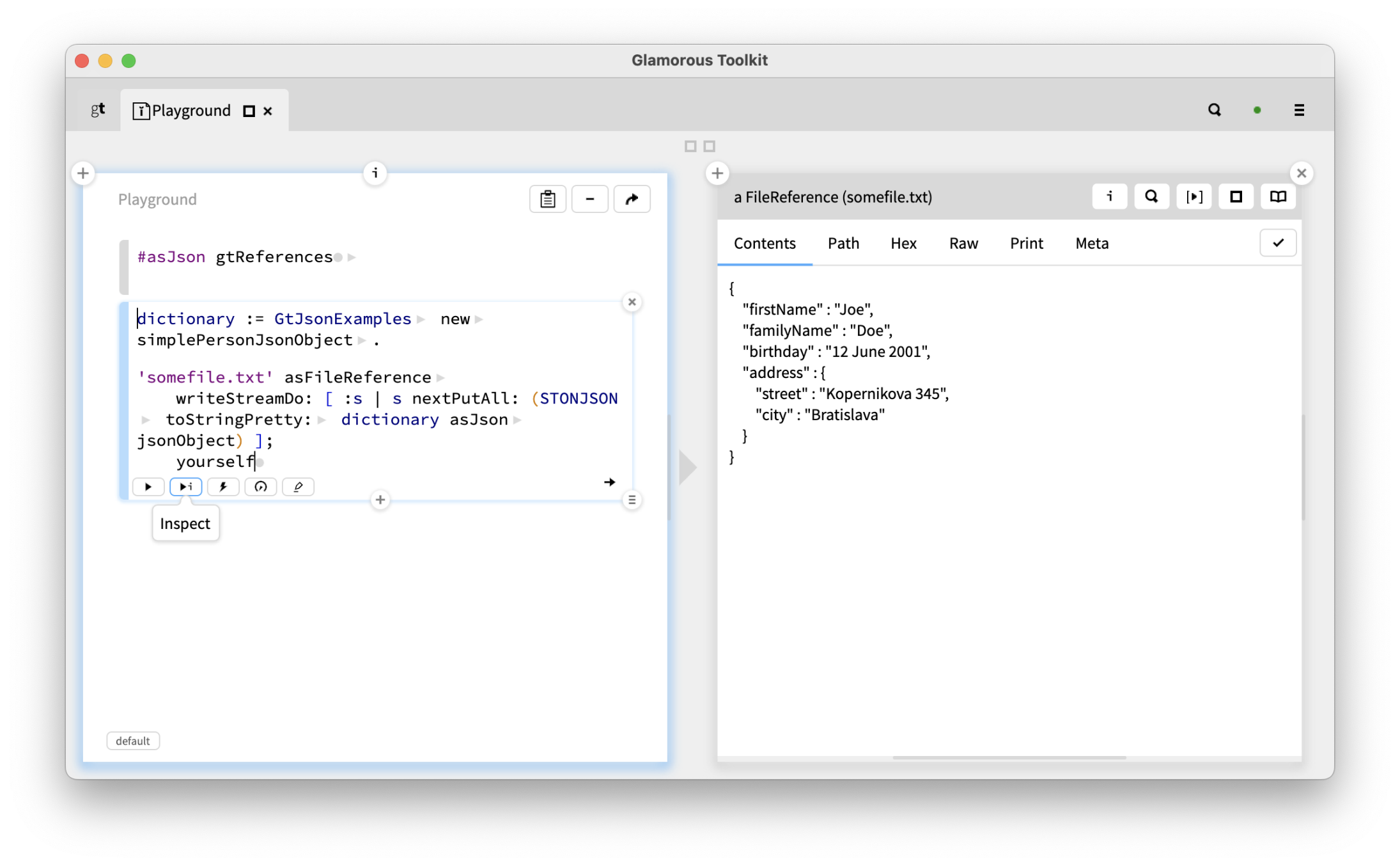Click the profile gauge button
The image size is (1400, 866).
point(261,487)
